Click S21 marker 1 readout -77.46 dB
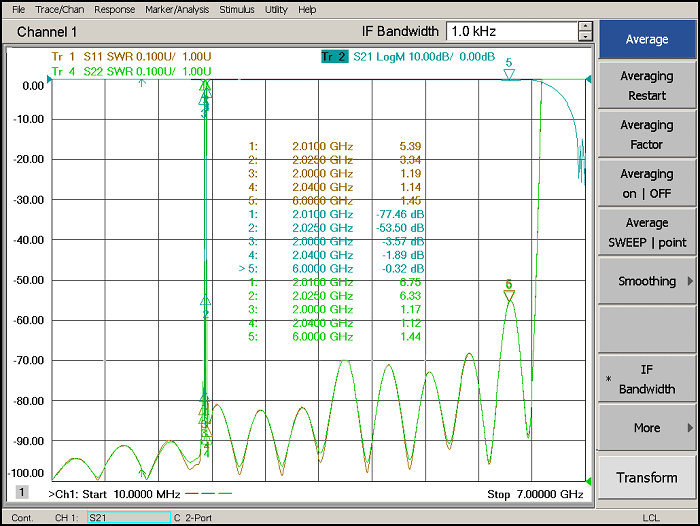 pos(400,214)
